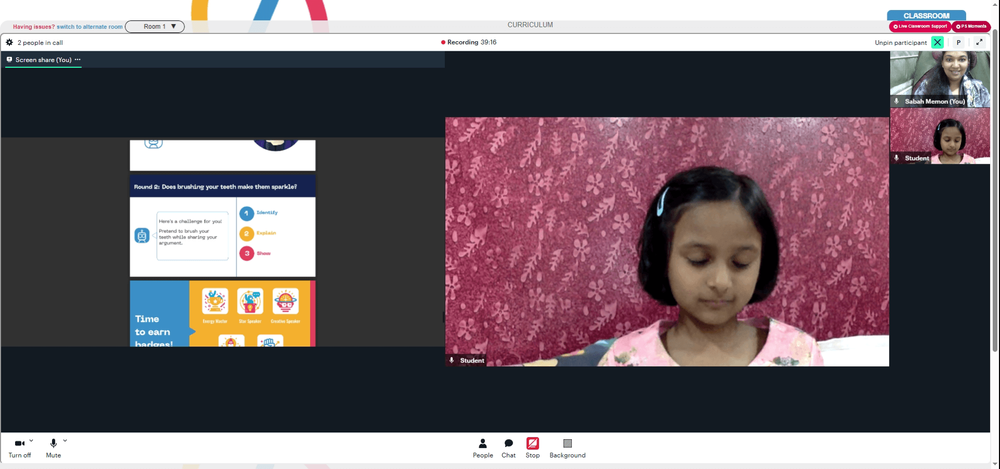
Task: Click Live Classroom Support button
Action: 920,26
